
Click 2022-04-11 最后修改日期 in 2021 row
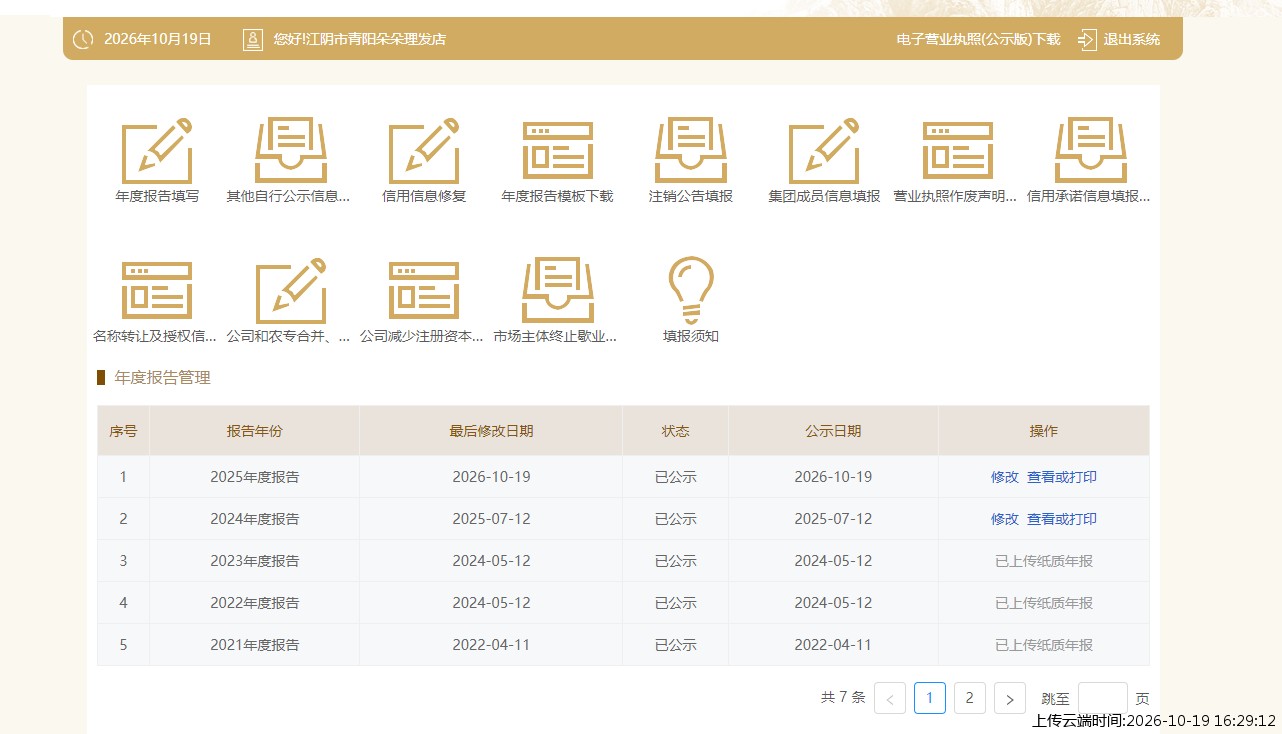[491, 645]
